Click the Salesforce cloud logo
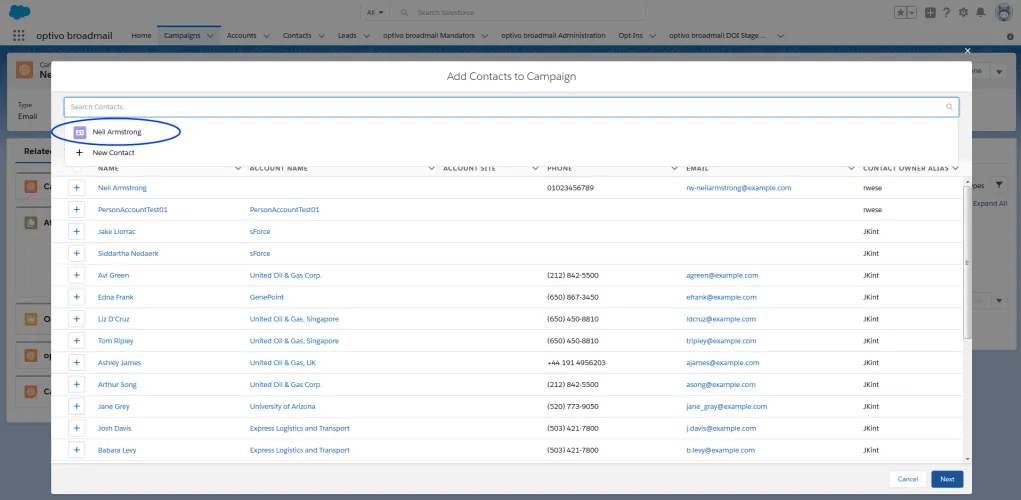Viewport: 1021px width, 500px height. [21, 12]
